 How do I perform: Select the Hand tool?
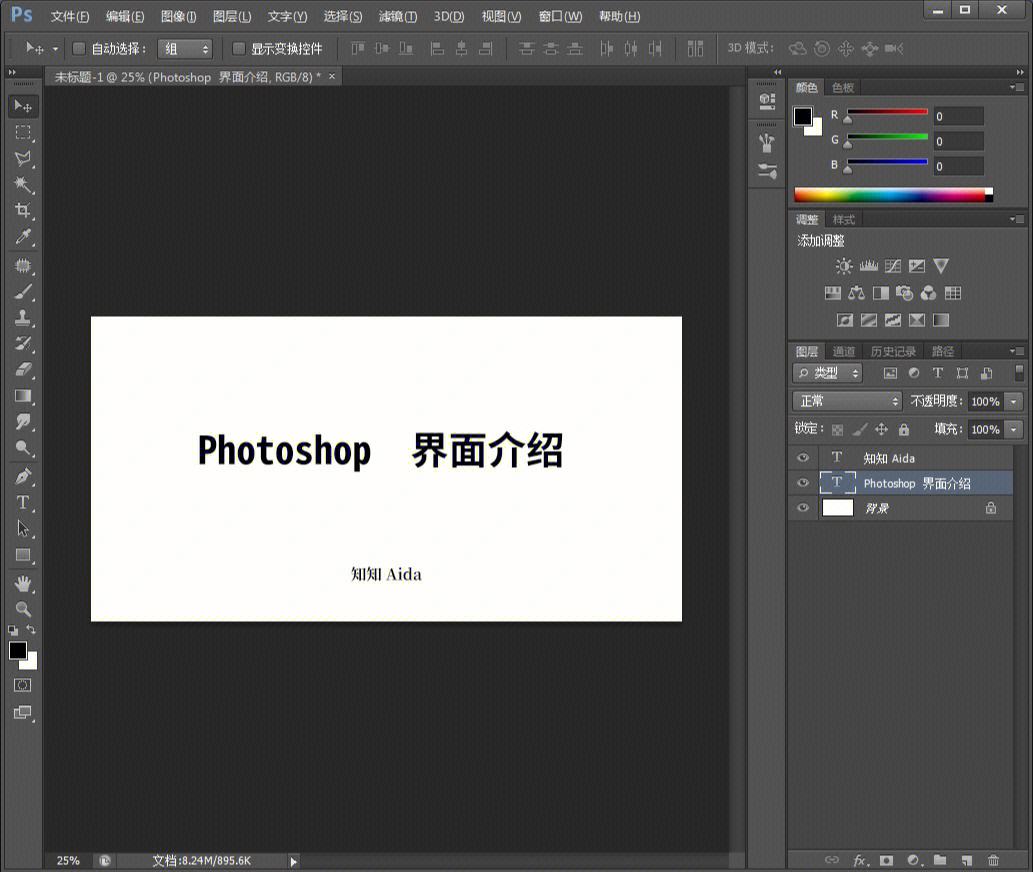click(23, 584)
